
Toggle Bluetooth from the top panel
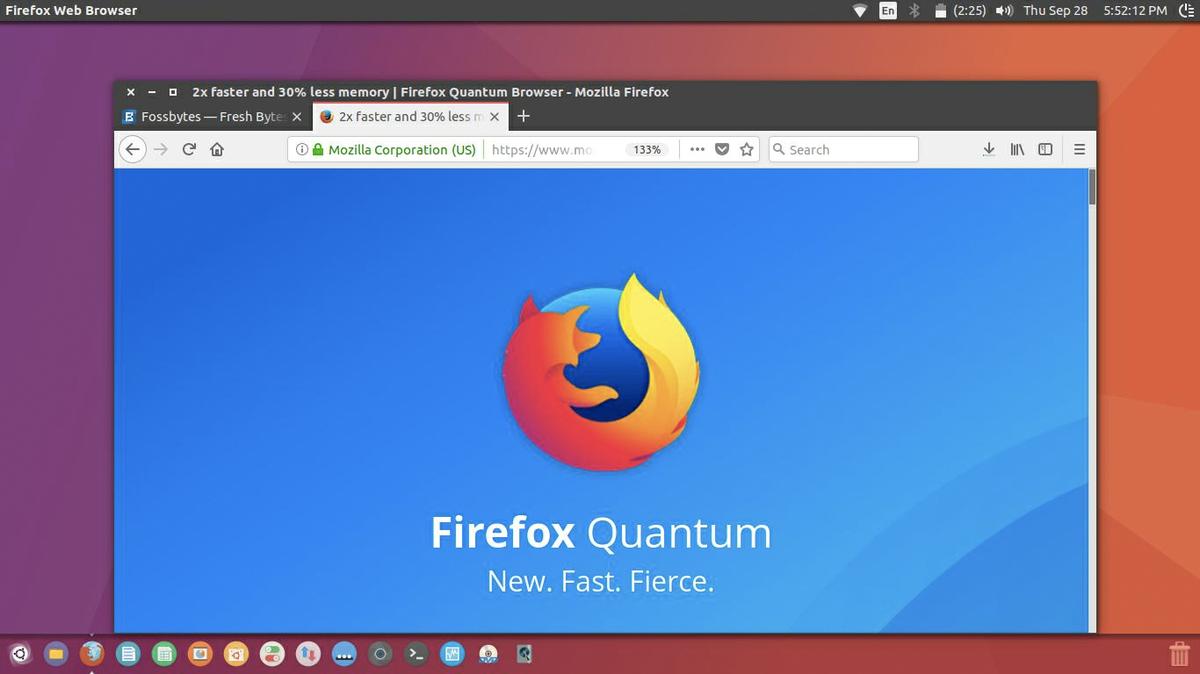click(x=914, y=10)
